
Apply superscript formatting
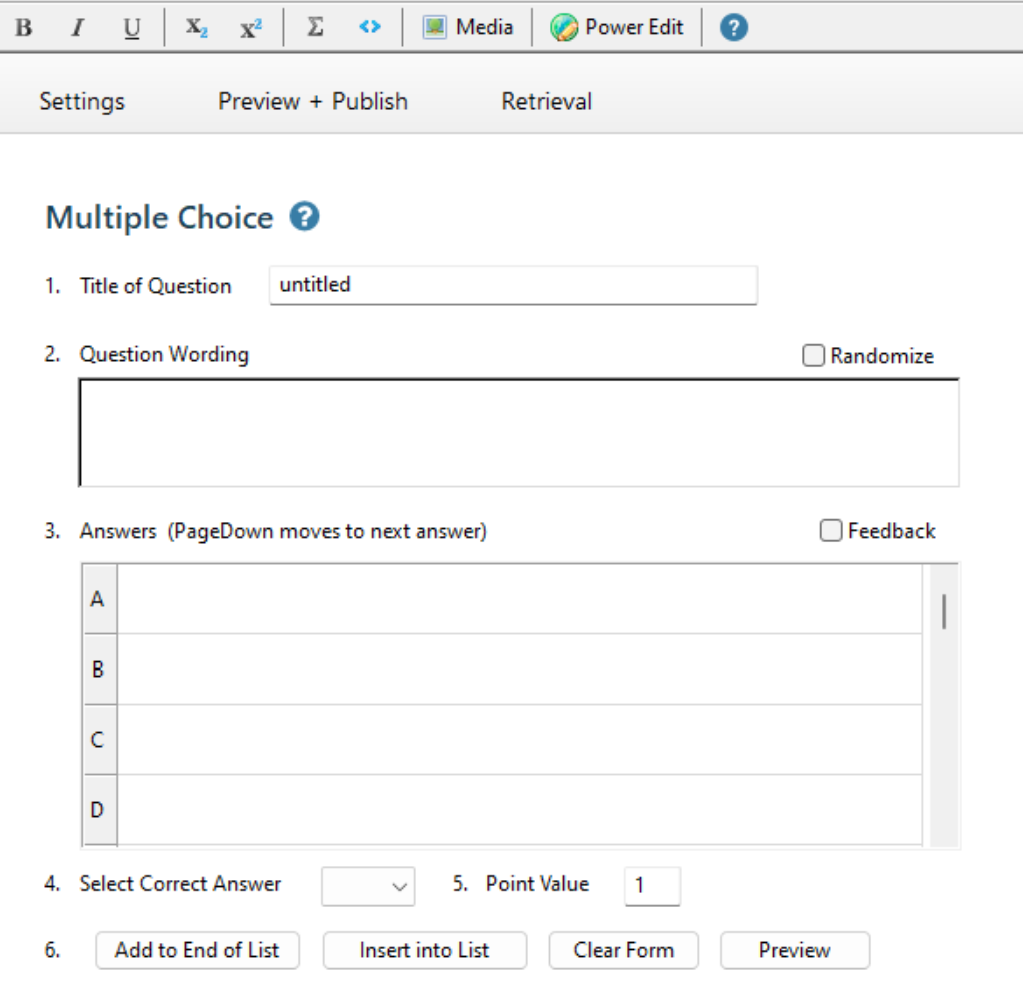251,27
